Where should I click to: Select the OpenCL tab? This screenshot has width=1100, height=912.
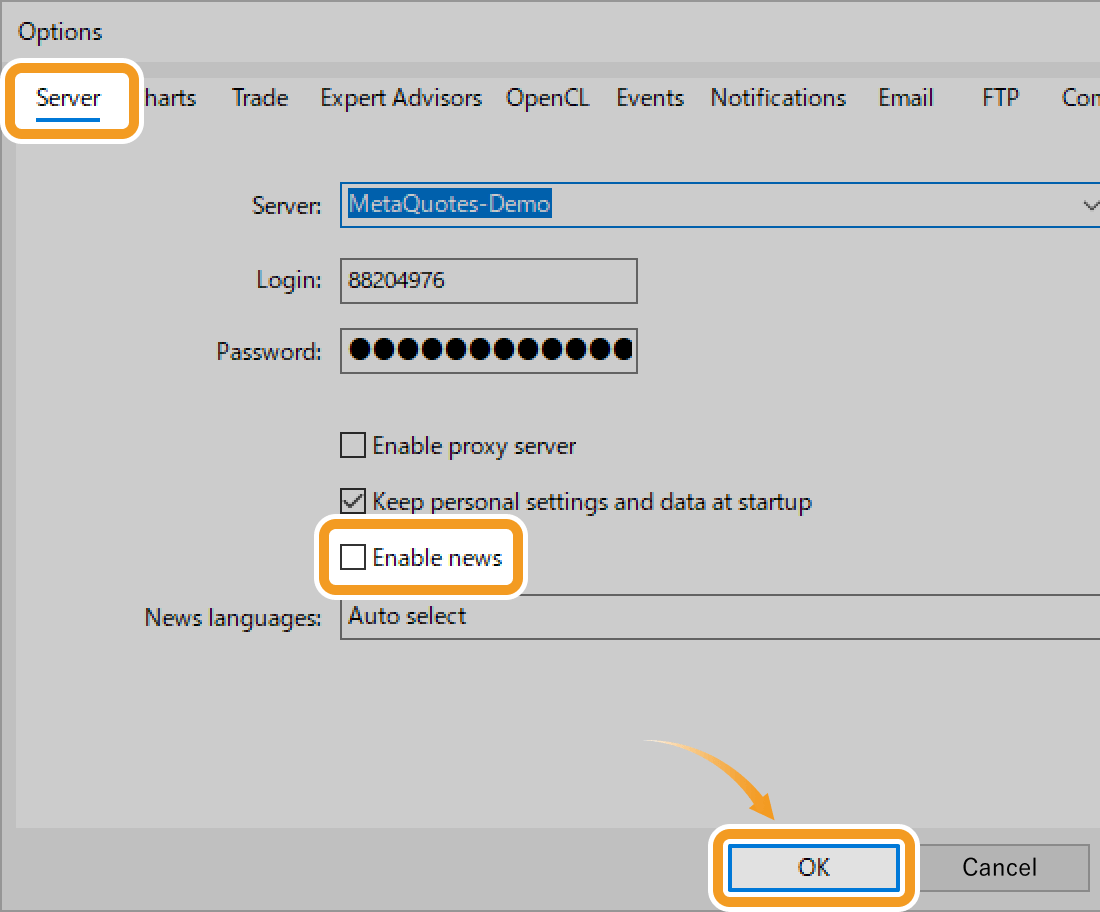click(x=548, y=98)
